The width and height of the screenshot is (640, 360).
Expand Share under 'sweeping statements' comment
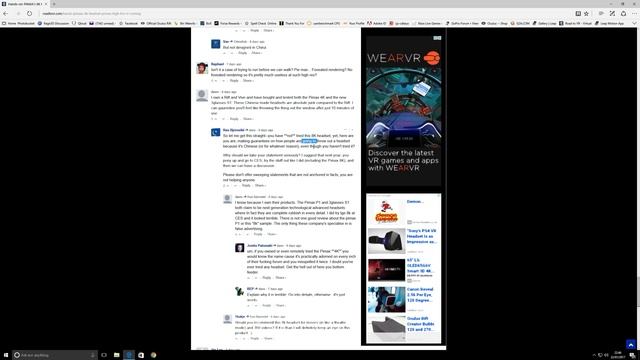click(x=260, y=185)
